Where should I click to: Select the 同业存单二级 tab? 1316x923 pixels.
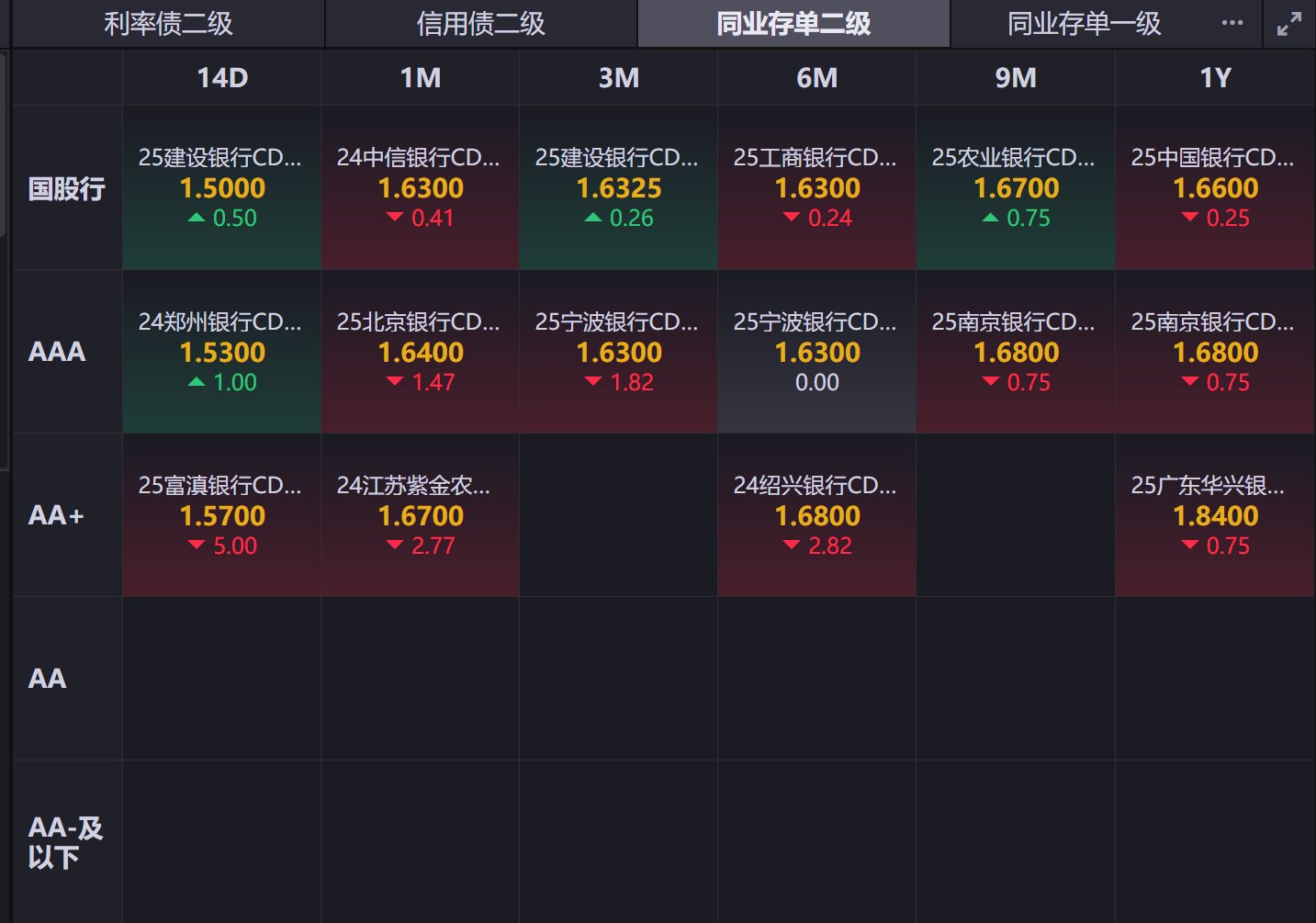click(793, 24)
